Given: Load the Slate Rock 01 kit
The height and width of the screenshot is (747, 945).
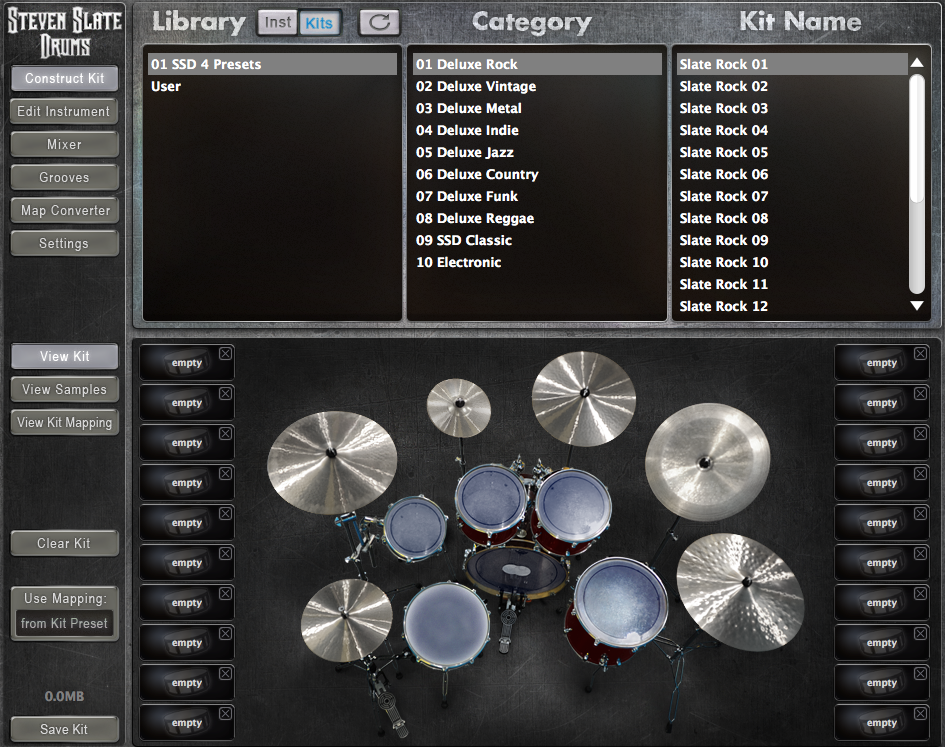Looking at the screenshot, I should [x=792, y=64].
